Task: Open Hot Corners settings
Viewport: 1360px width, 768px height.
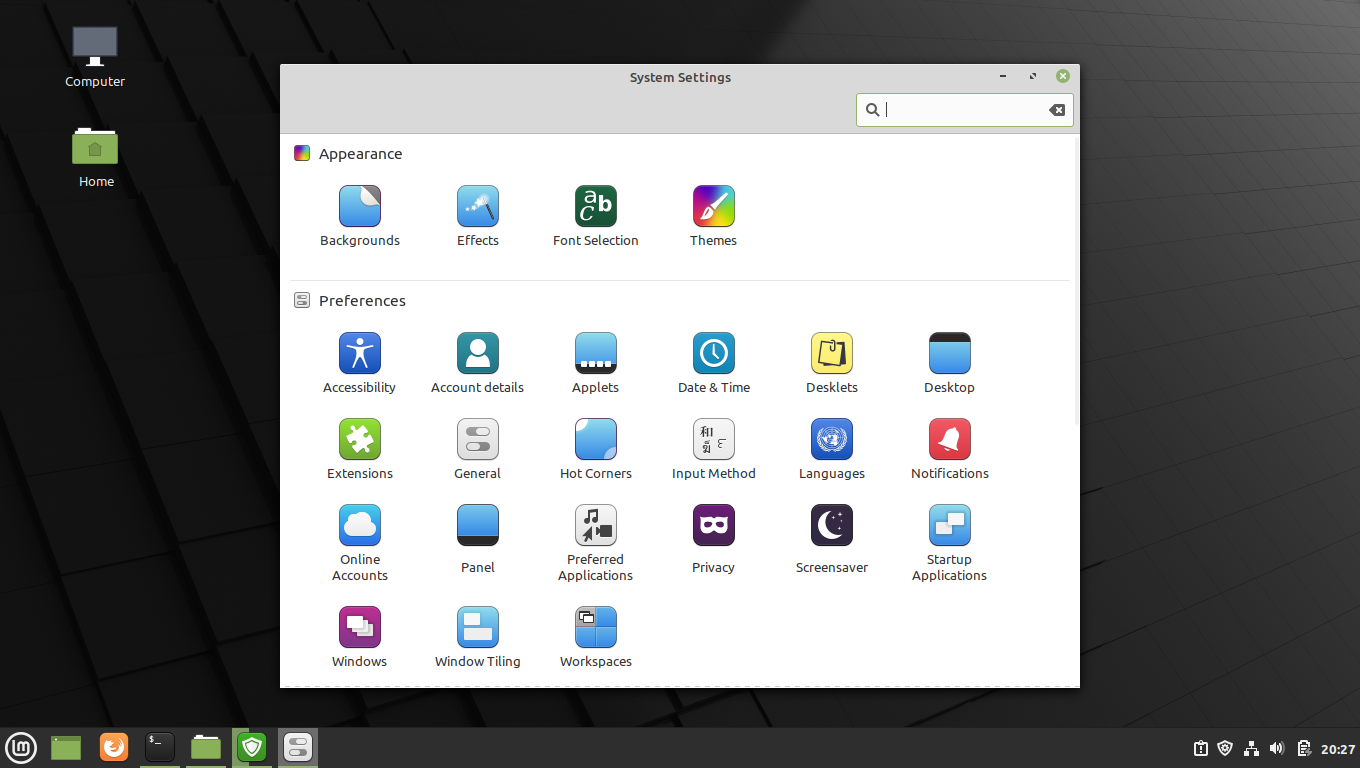Action: tap(596, 449)
